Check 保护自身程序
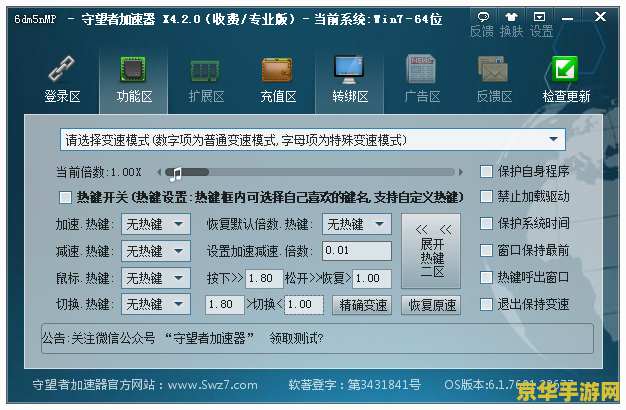The image size is (626, 410). point(486,172)
